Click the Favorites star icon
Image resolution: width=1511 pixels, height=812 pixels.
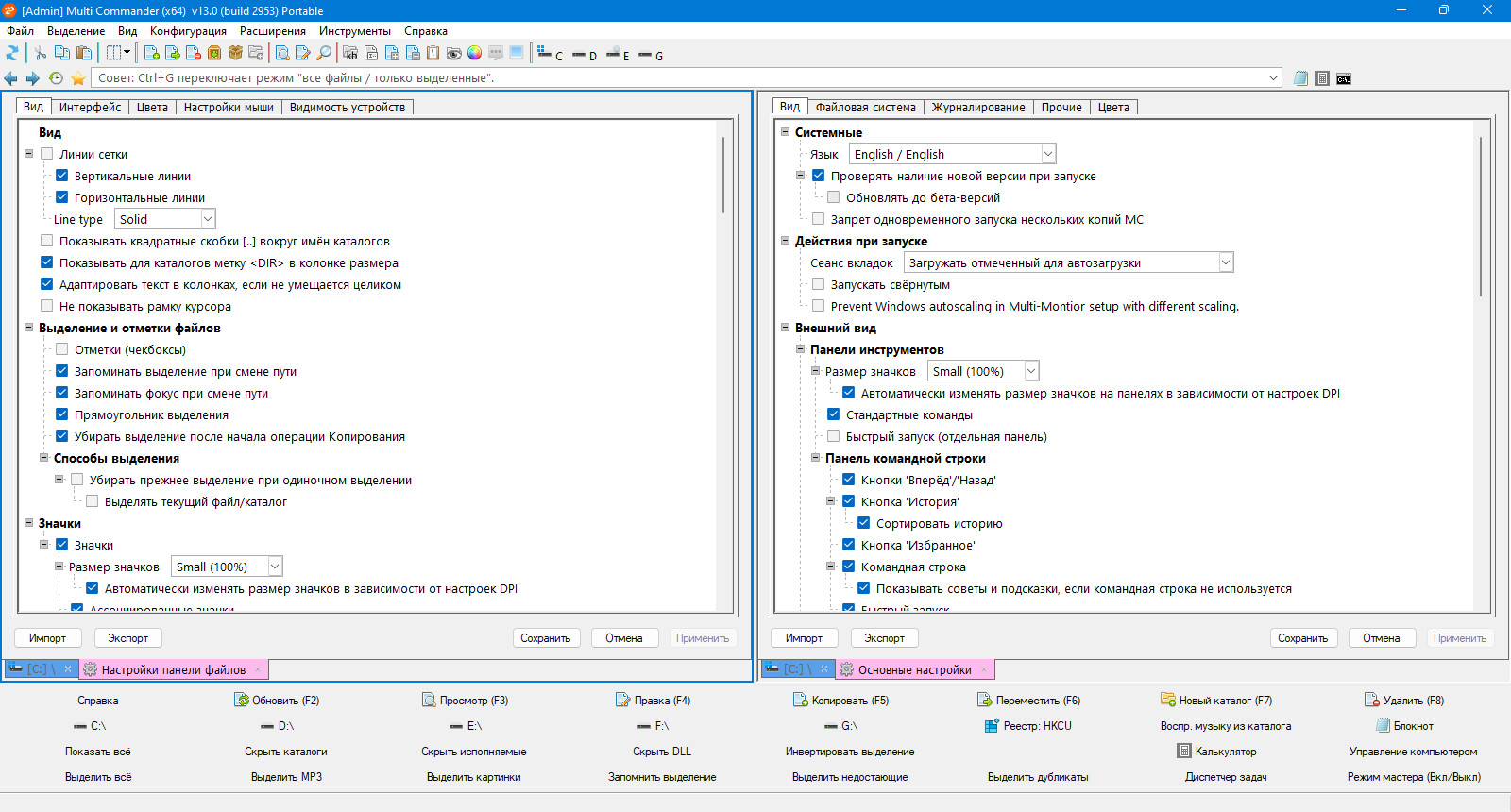click(77, 78)
